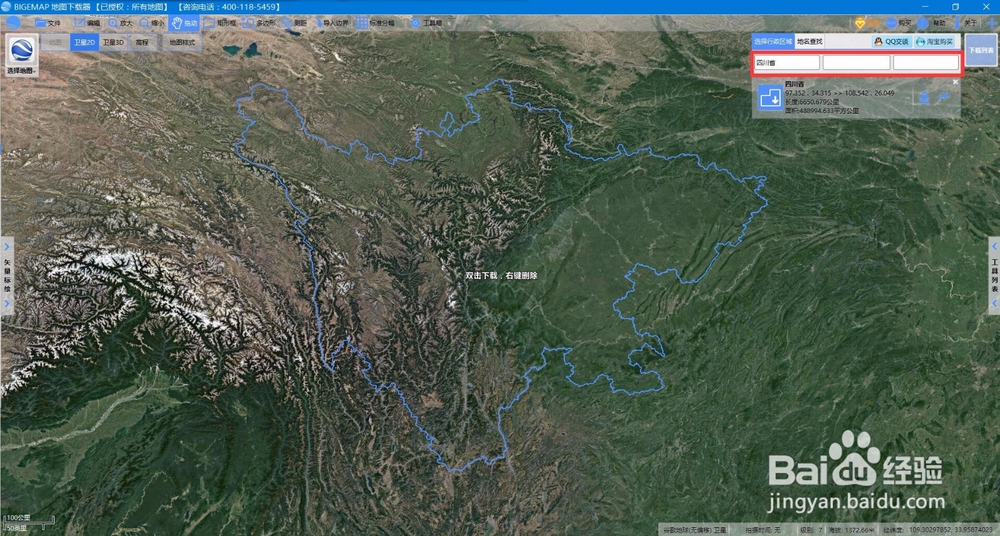Click the 放大 zoom-in tool
This screenshot has height=536, width=1000.
[121, 23]
